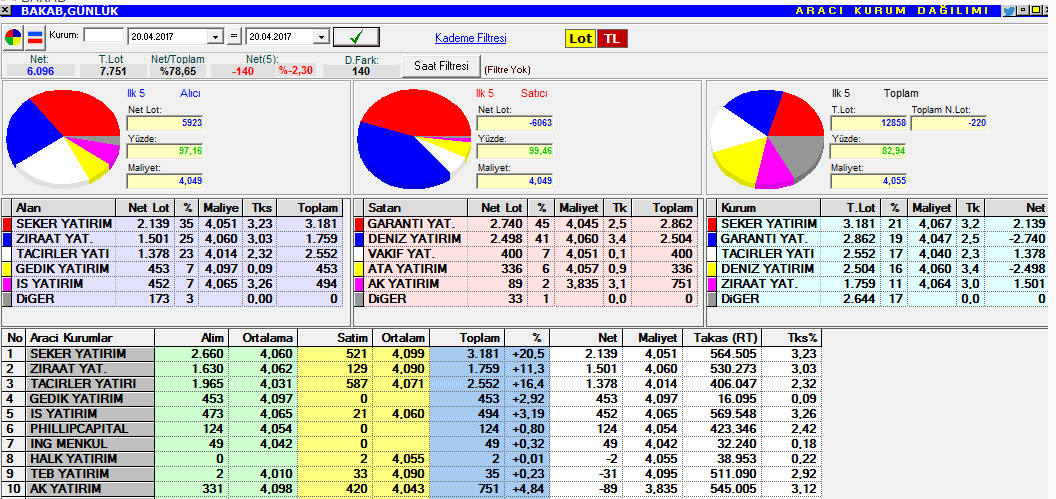Switch to pie chart view icon
The image size is (1056, 499).
click(13, 38)
